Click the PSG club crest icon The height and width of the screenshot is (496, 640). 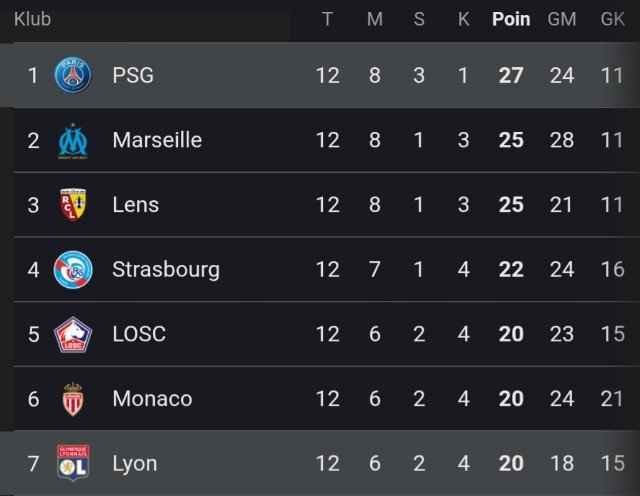click(72, 75)
